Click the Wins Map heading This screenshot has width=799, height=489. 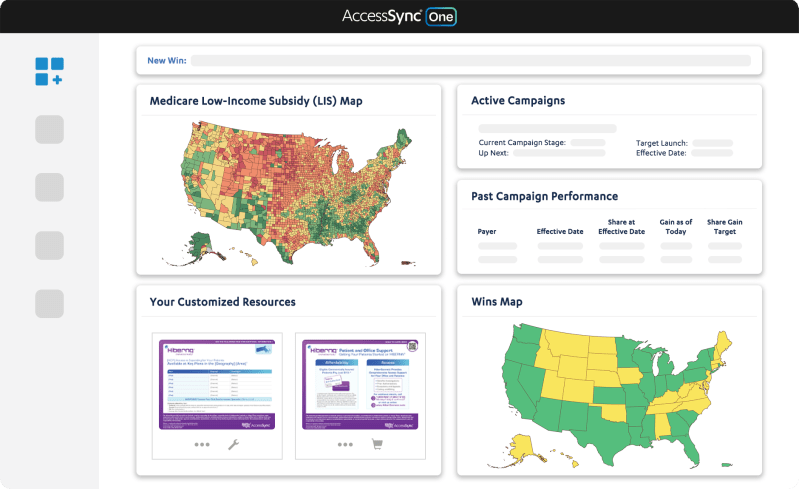tap(497, 302)
